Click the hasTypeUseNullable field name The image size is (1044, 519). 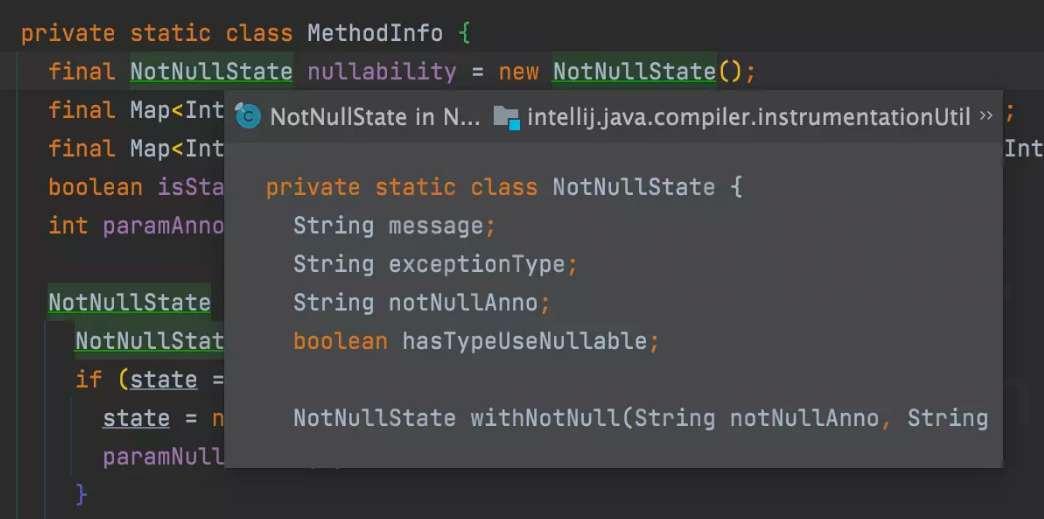coord(525,341)
